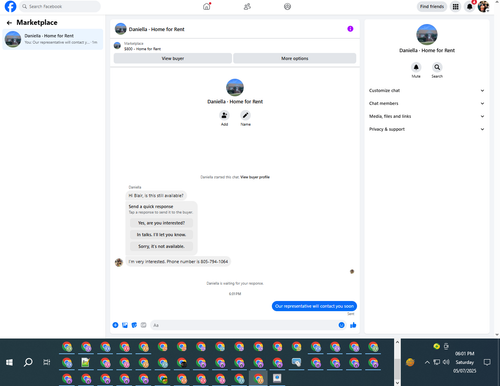500x386 pixels.
Task: Expand Media, files and links section
Action: pos(426,116)
